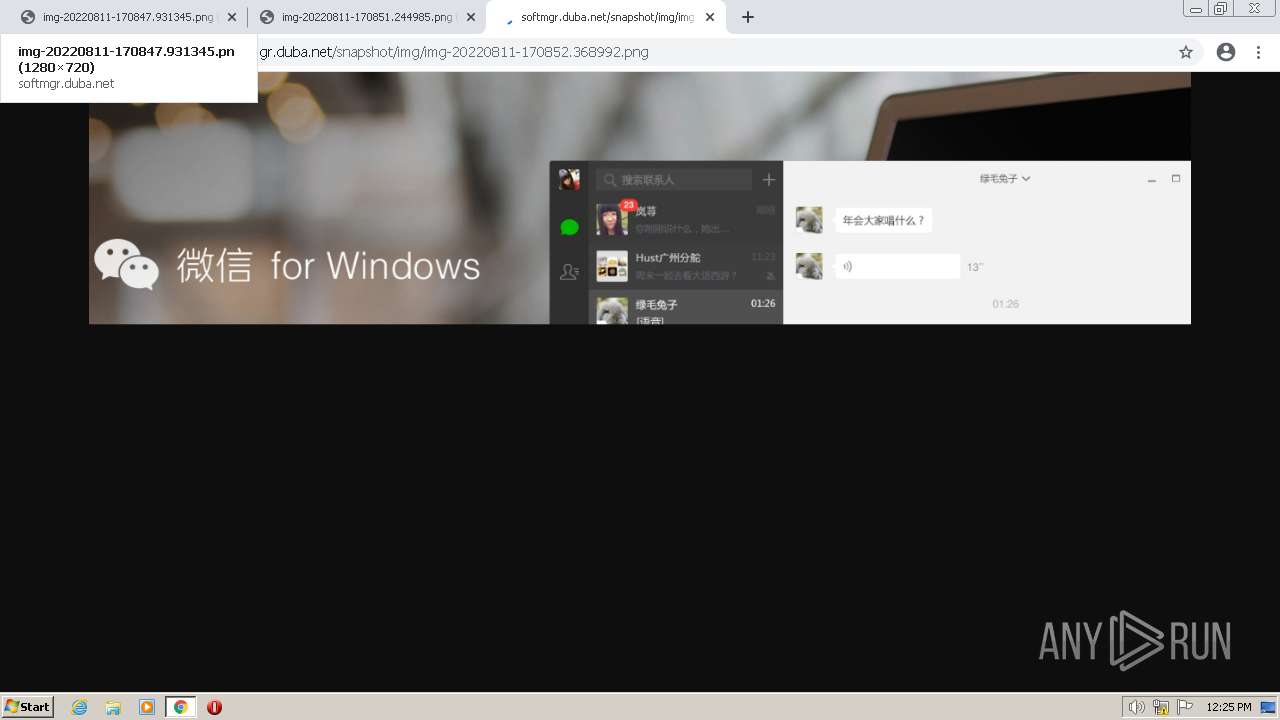Close the img-20220811-170847 tab
Image resolution: width=1280 pixels, height=720 pixels.
232,17
